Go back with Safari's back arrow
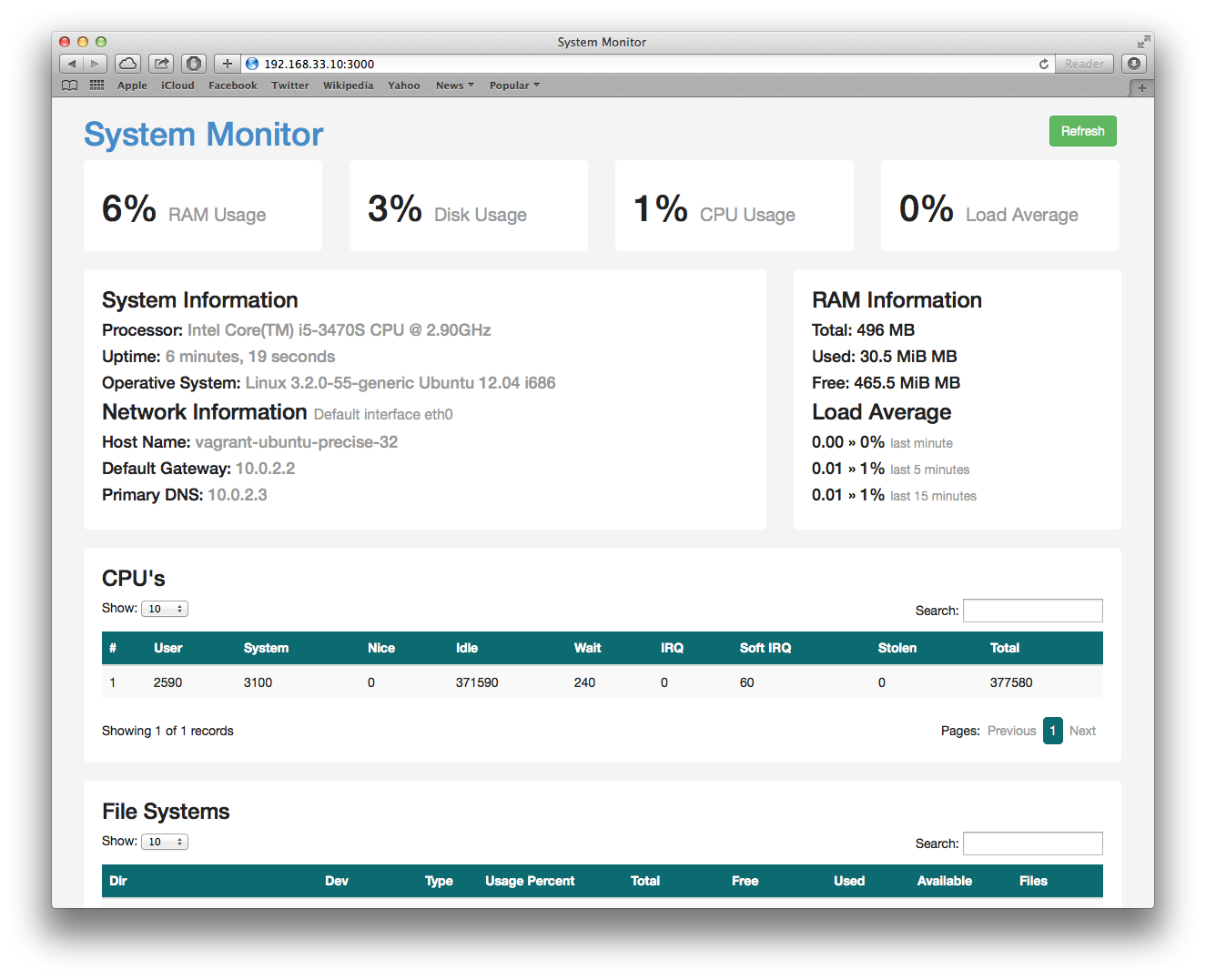Viewport: 1206px width, 980px height. click(x=72, y=64)
